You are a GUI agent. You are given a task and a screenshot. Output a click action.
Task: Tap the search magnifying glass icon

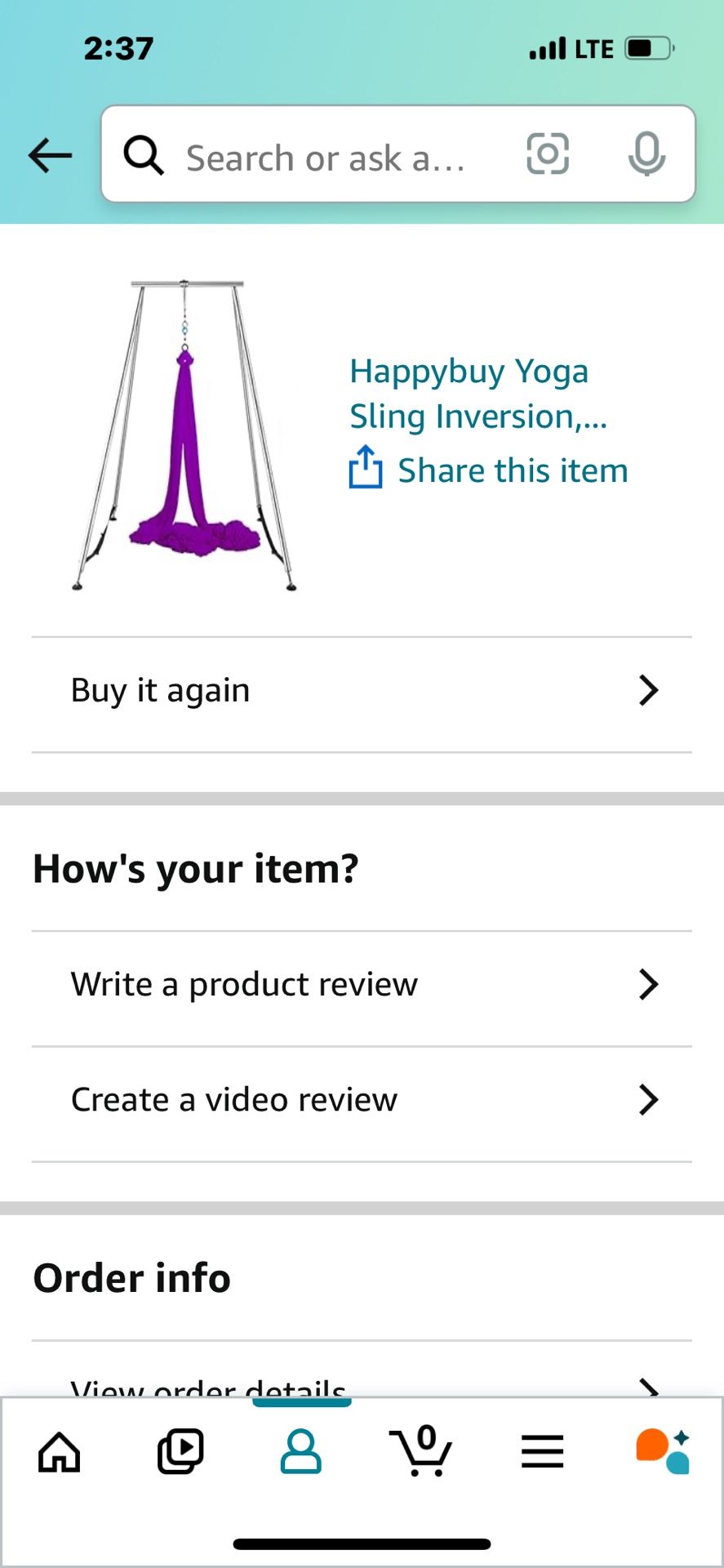[x=144, y=155]
